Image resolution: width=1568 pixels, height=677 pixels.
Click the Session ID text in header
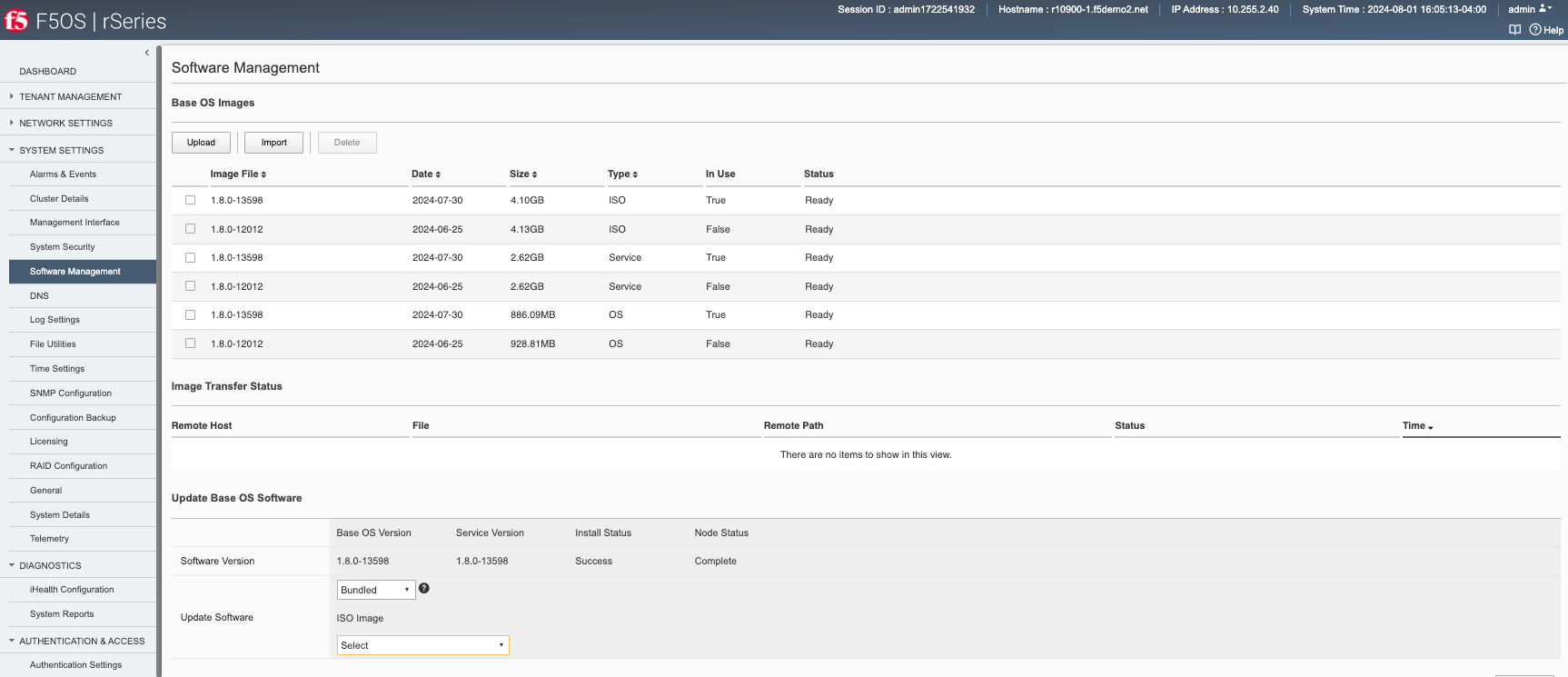pyautogui.click(x=906, y=9)
